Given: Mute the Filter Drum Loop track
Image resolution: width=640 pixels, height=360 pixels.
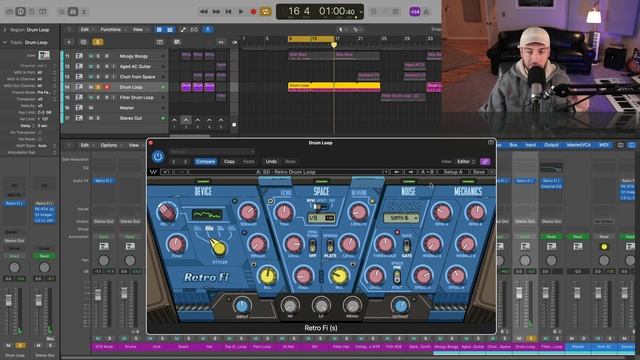Looking at the screenshot, I should tap(91, 98).
